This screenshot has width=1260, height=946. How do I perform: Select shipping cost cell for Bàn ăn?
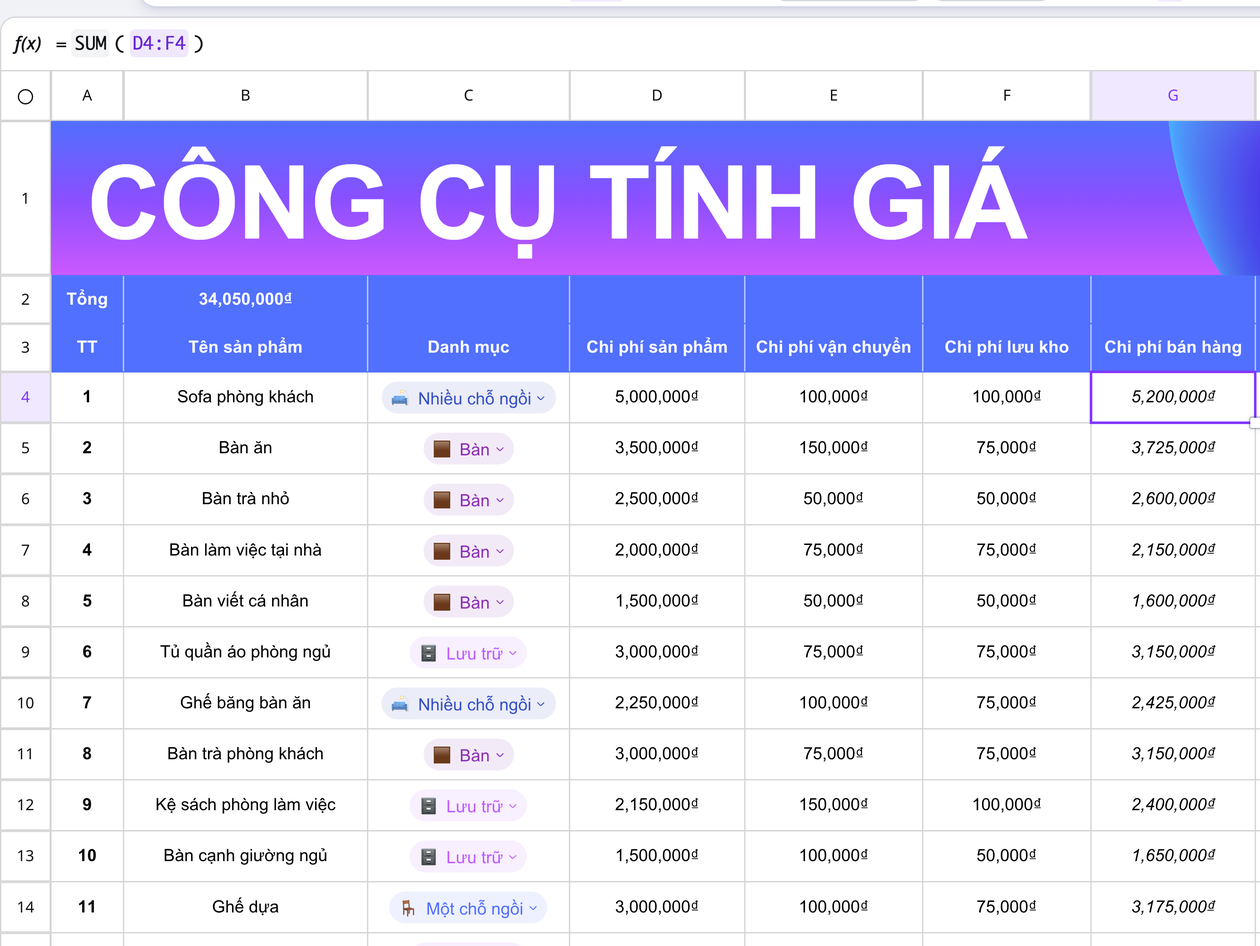(834, 448)
